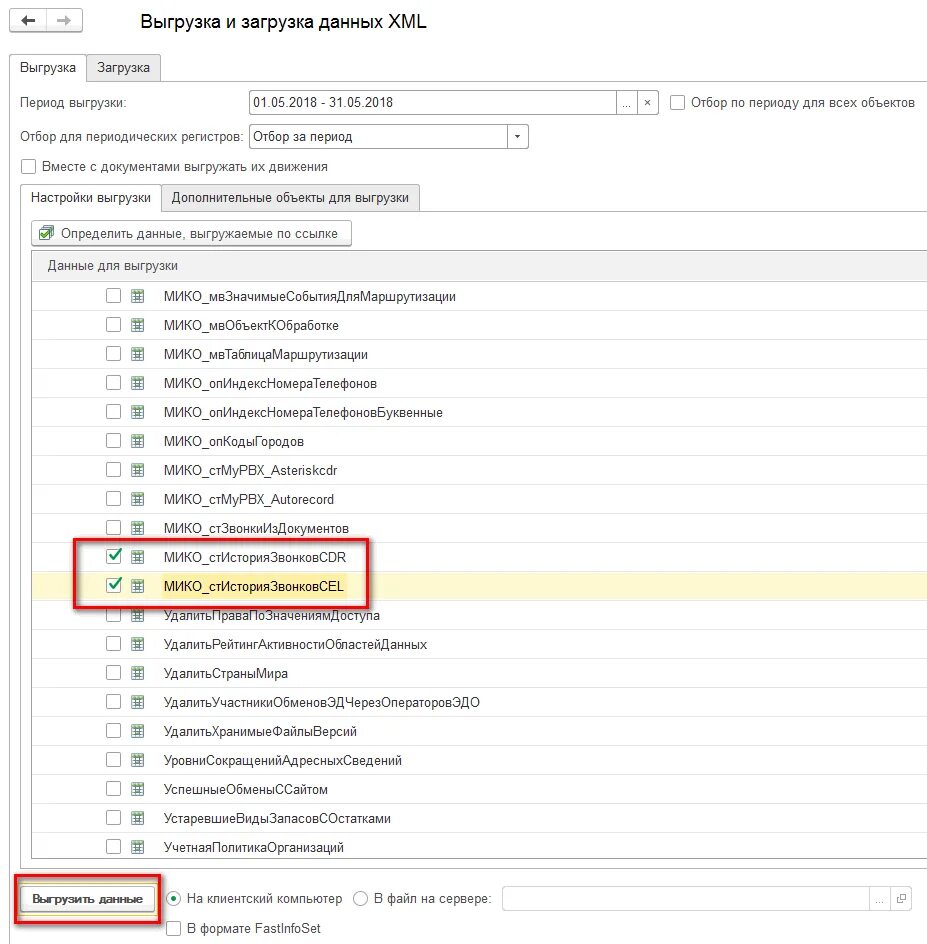Go forward with the right arrow button
This screenshot has width=927, height=944.
tap(64, 21)
